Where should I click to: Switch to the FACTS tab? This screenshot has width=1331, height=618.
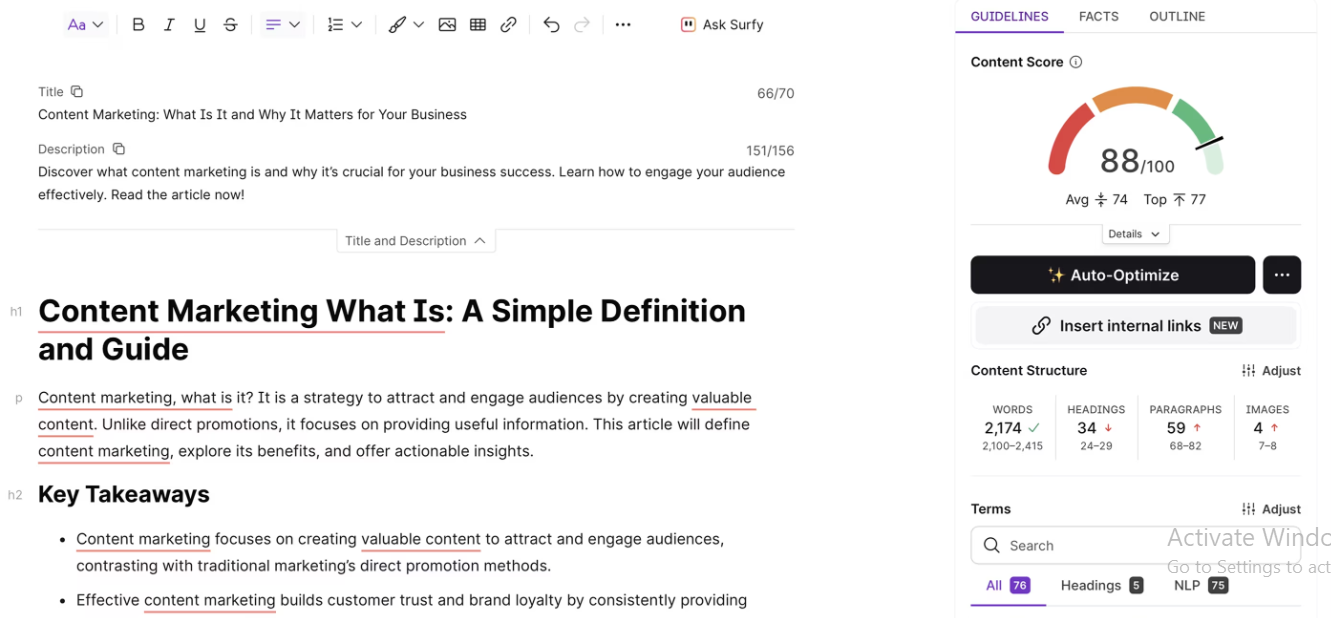pos(1098,16)
